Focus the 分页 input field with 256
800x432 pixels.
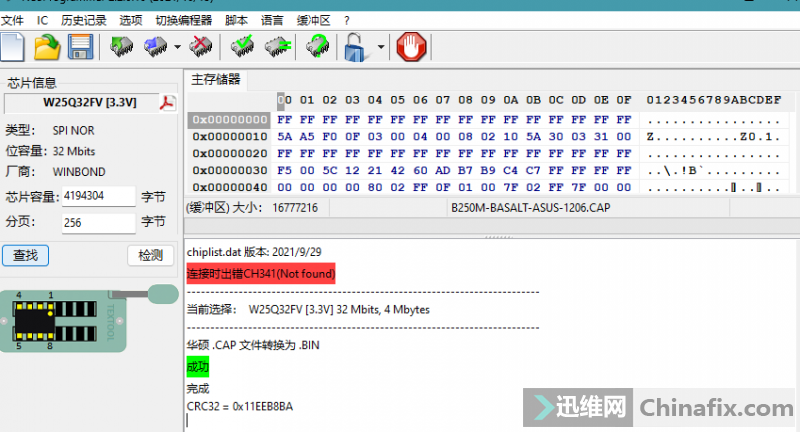(x=98, y=222)
